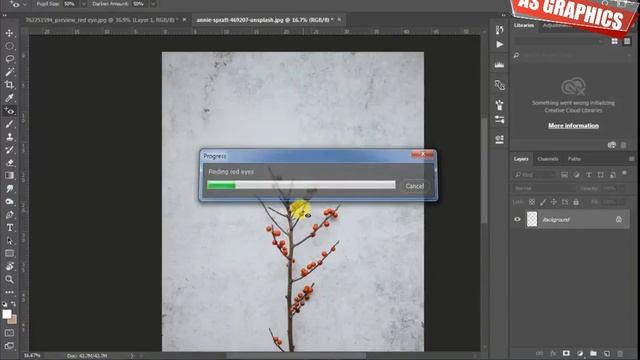This screenshot has width=640, height=360.
Task: Click Cancel in Progress dialog
Action: tap(415, 186)
